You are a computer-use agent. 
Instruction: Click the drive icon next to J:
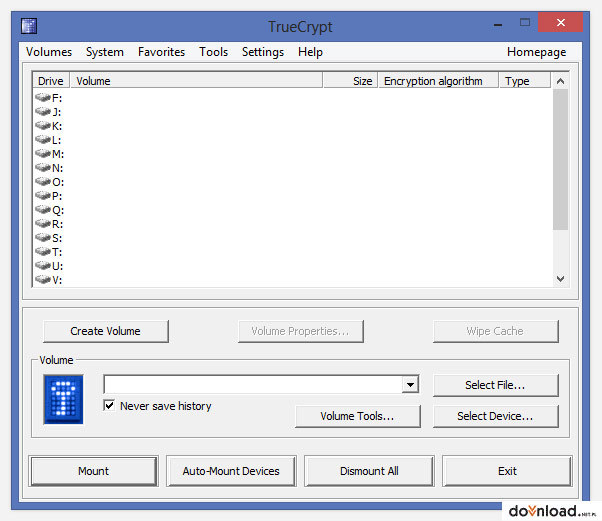pos(43,111)
